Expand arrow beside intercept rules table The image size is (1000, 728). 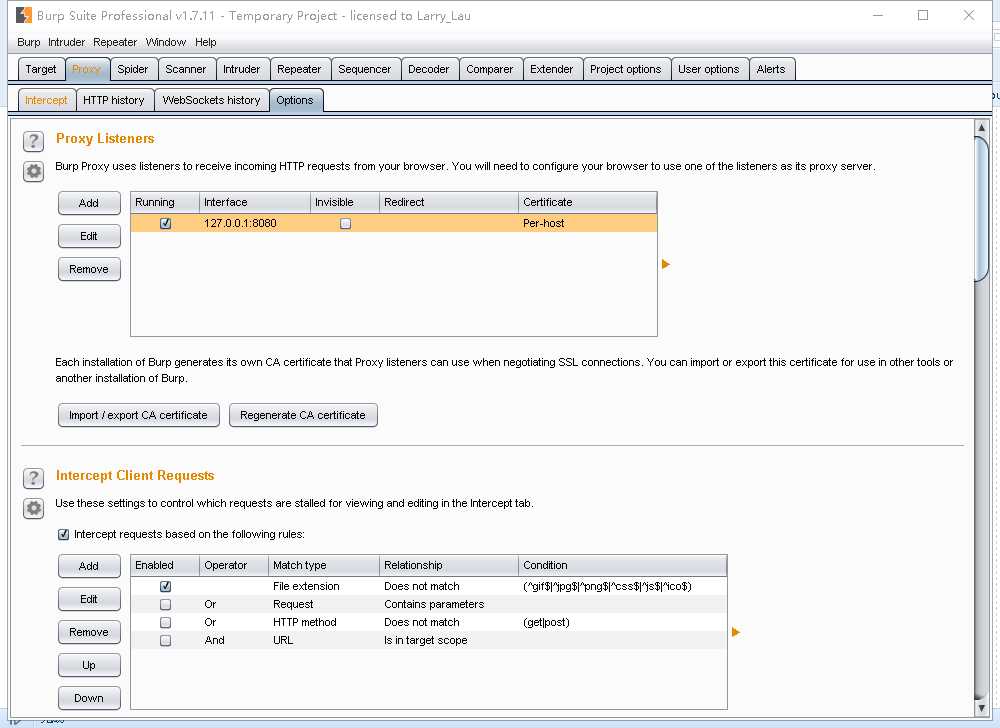[x=736, y=632]
